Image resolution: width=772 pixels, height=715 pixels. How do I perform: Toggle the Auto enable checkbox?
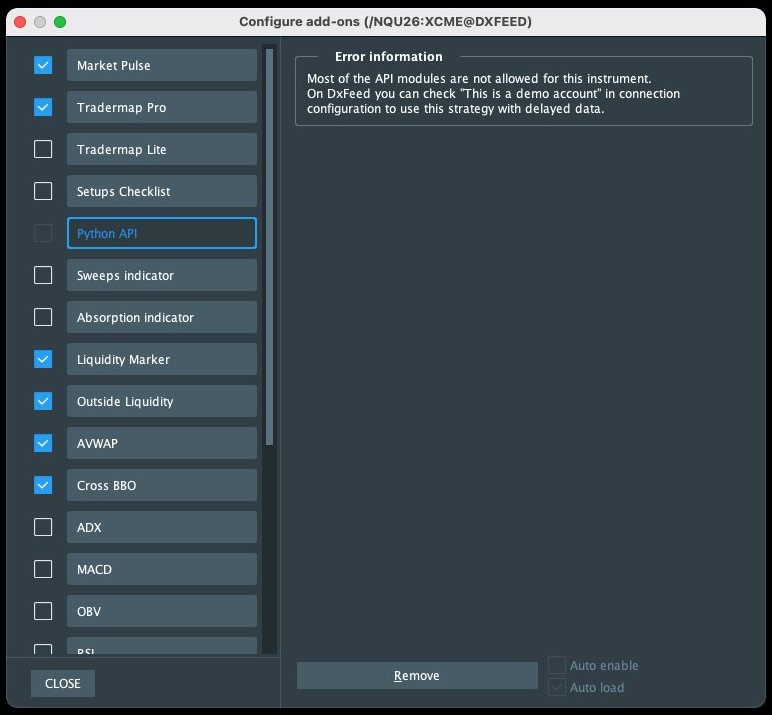pyautogui.click(x=557, y=665)
